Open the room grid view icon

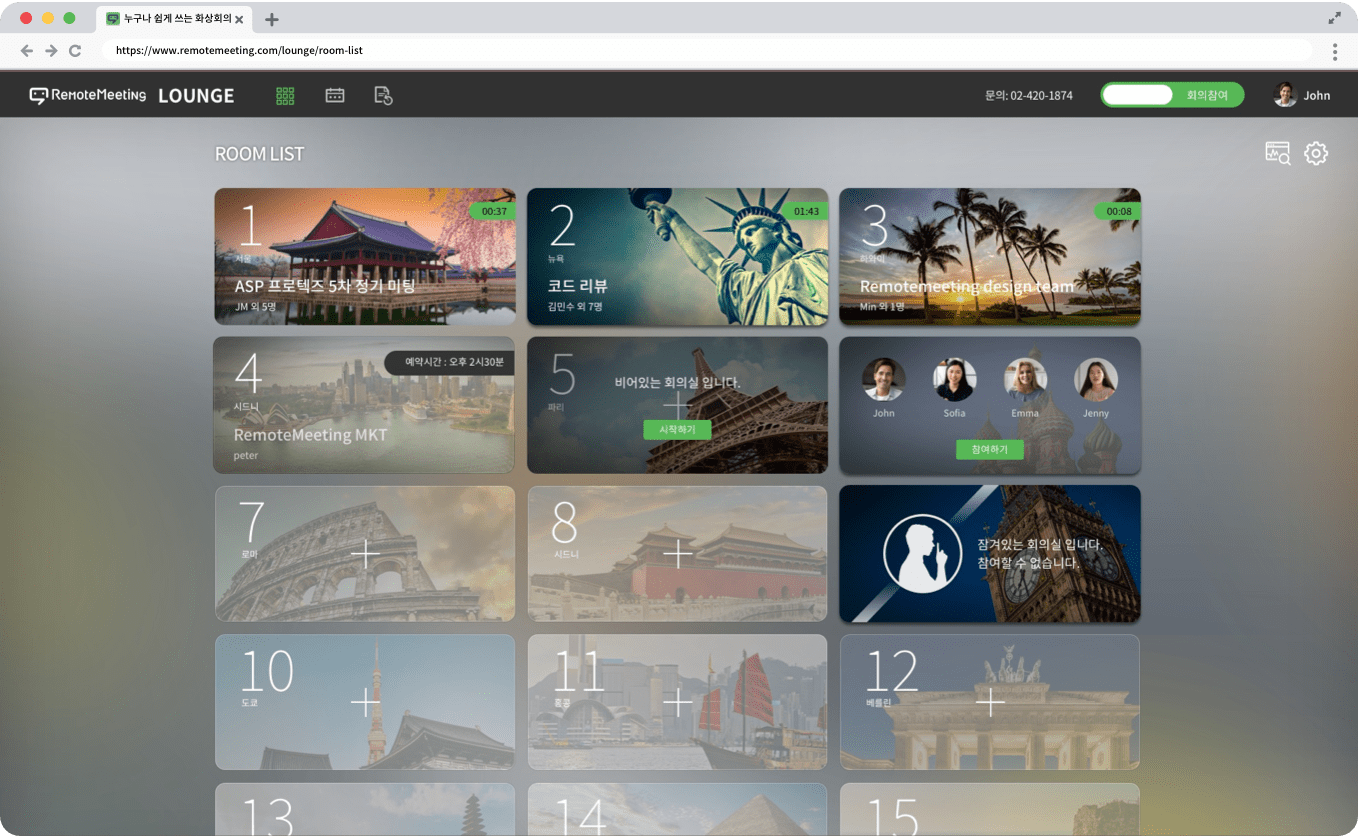(285, 96)
